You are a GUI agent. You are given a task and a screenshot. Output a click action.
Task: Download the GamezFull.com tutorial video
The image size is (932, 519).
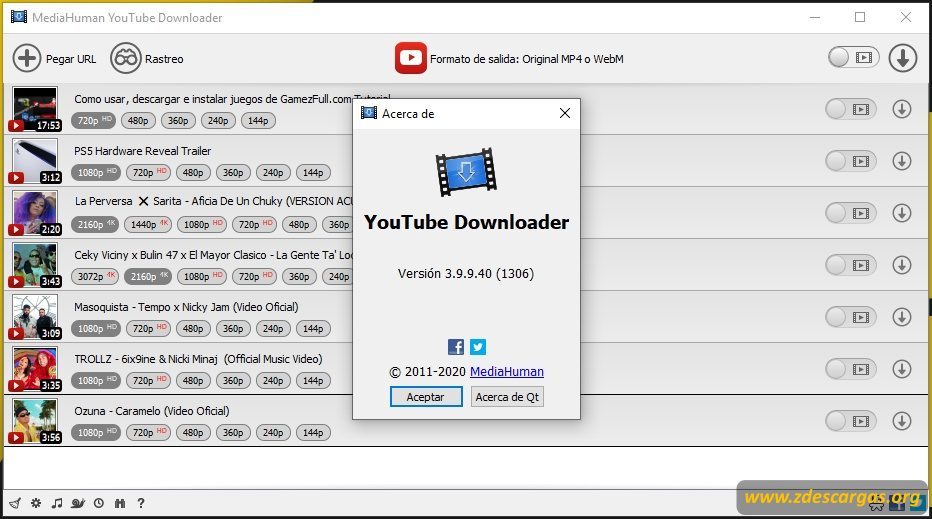pyautogui.click(x=902, y=109)
